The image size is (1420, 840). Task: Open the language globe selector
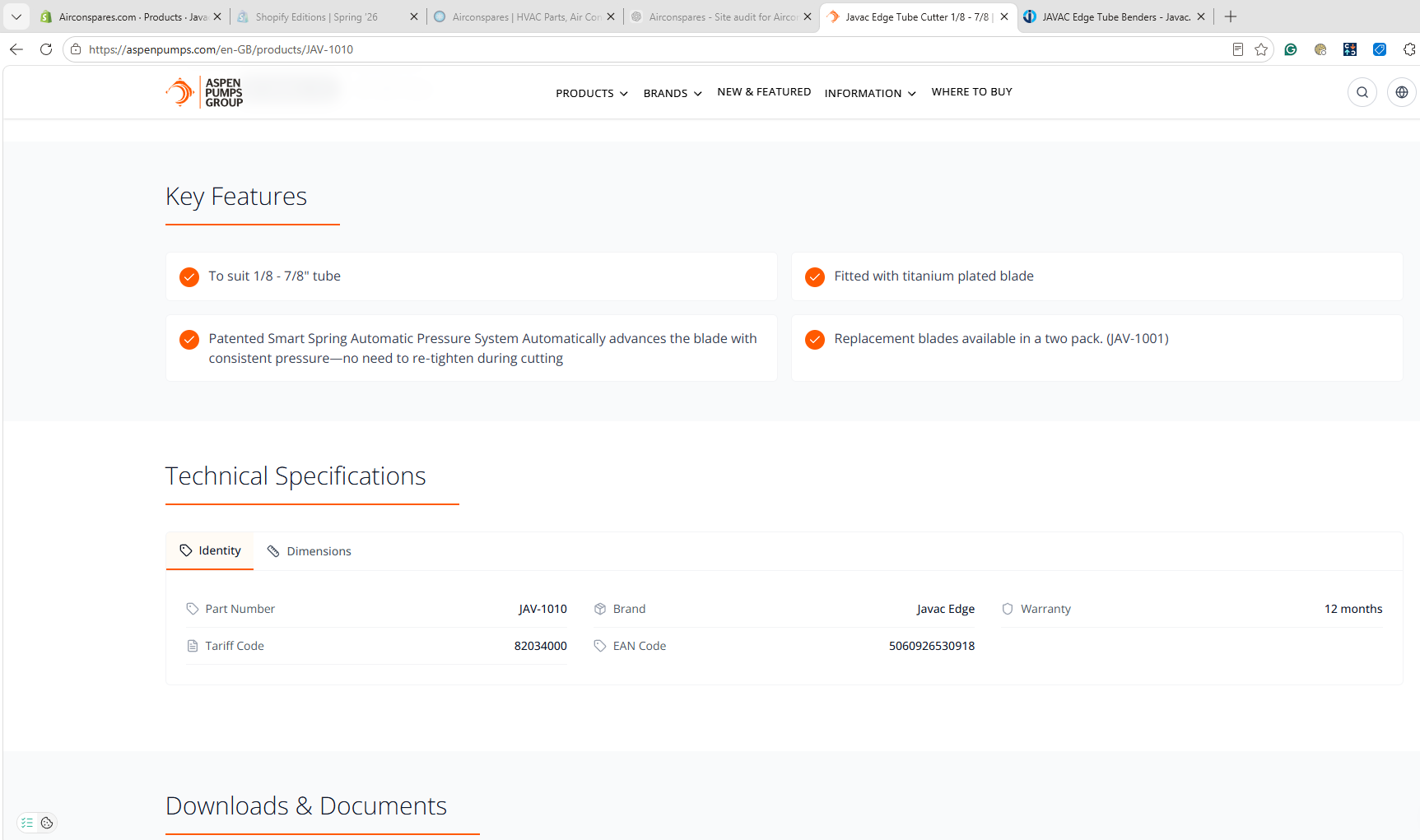point(1402,92)
